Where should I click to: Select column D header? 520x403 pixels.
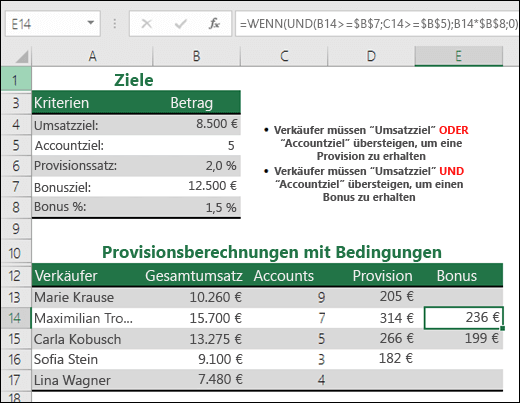(371, 56)
